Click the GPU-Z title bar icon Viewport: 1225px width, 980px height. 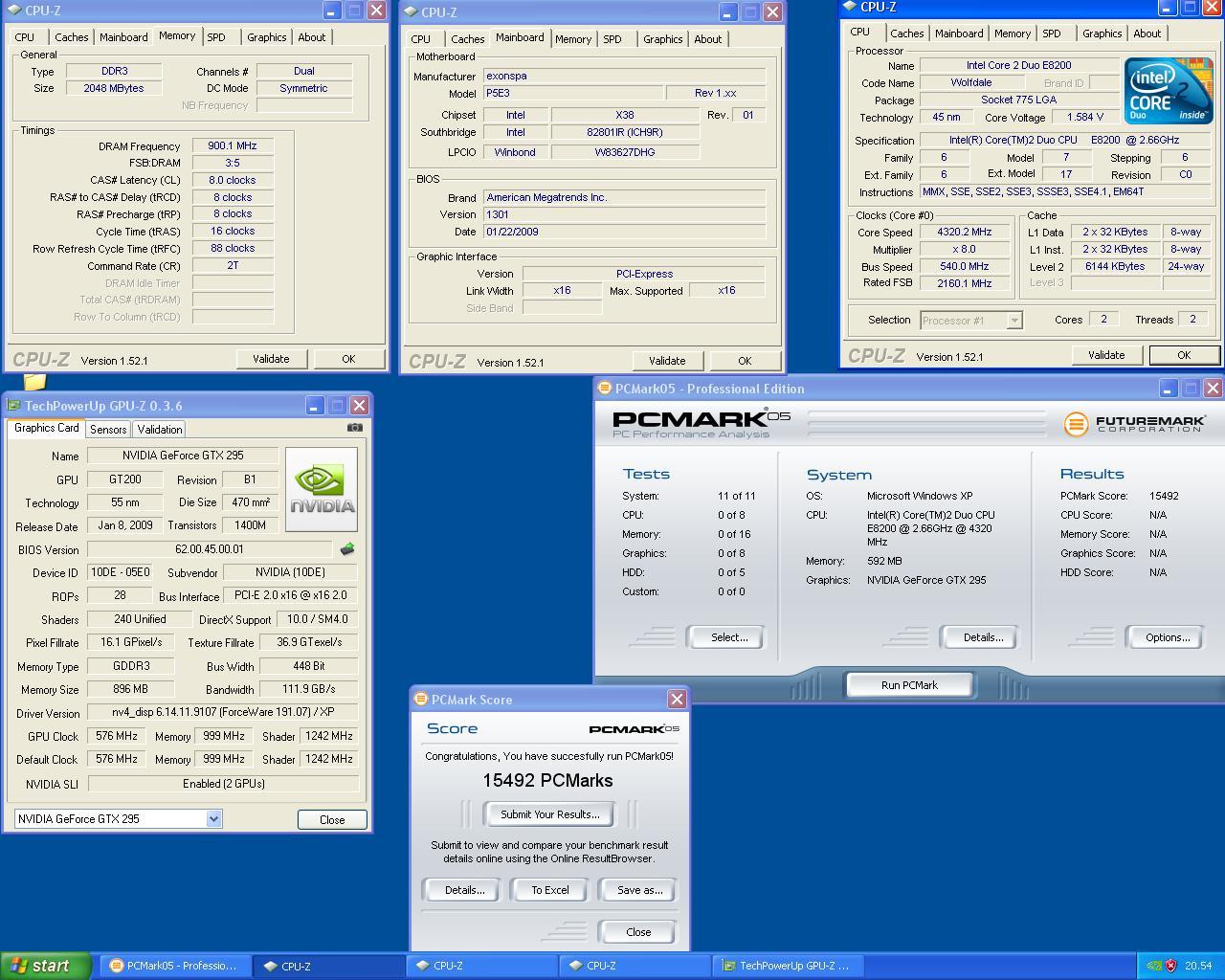pos(14,406)
